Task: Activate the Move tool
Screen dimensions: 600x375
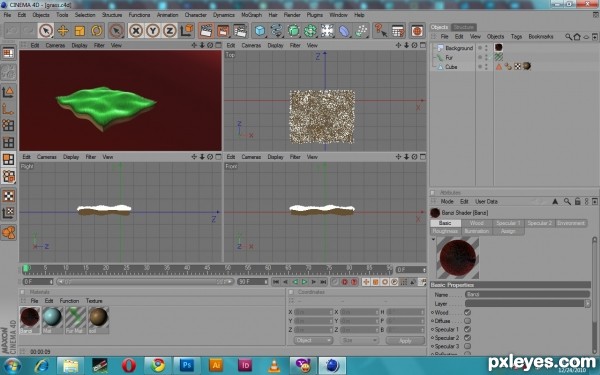Action: (x=63, y=31)
